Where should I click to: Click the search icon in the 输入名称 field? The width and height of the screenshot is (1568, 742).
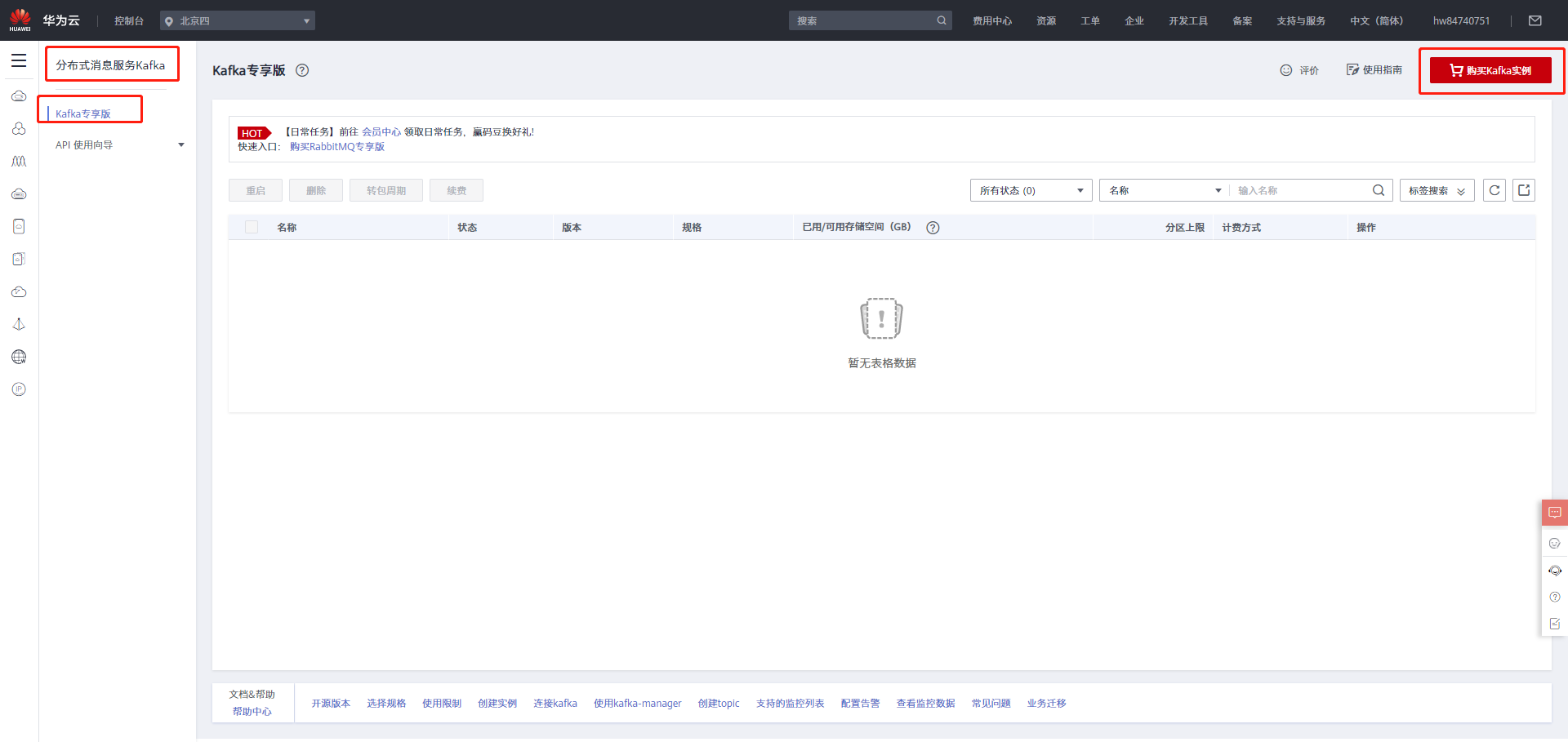click(1379, 190)
